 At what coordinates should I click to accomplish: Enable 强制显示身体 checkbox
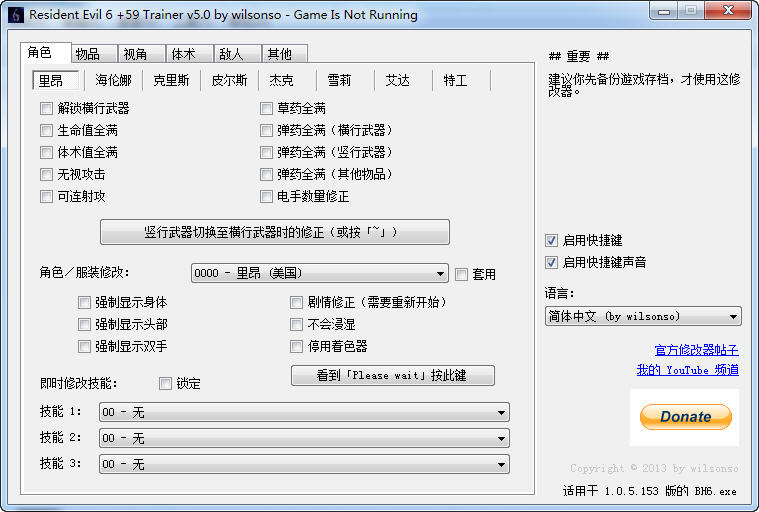point(84,302)
